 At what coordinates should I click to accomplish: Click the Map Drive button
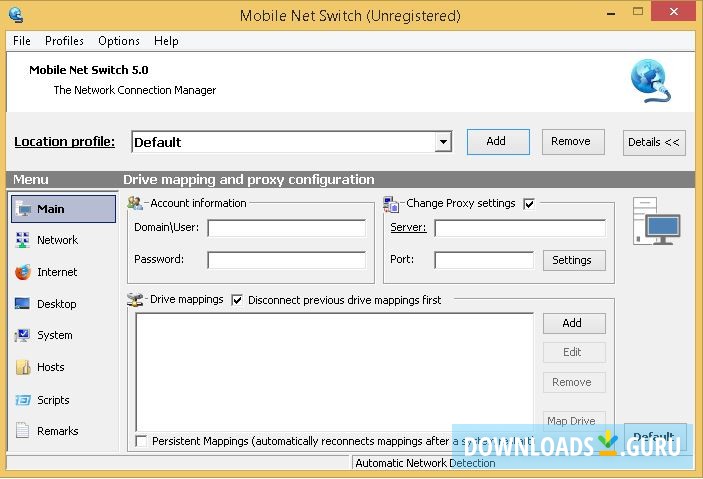(x=574, y=420)
